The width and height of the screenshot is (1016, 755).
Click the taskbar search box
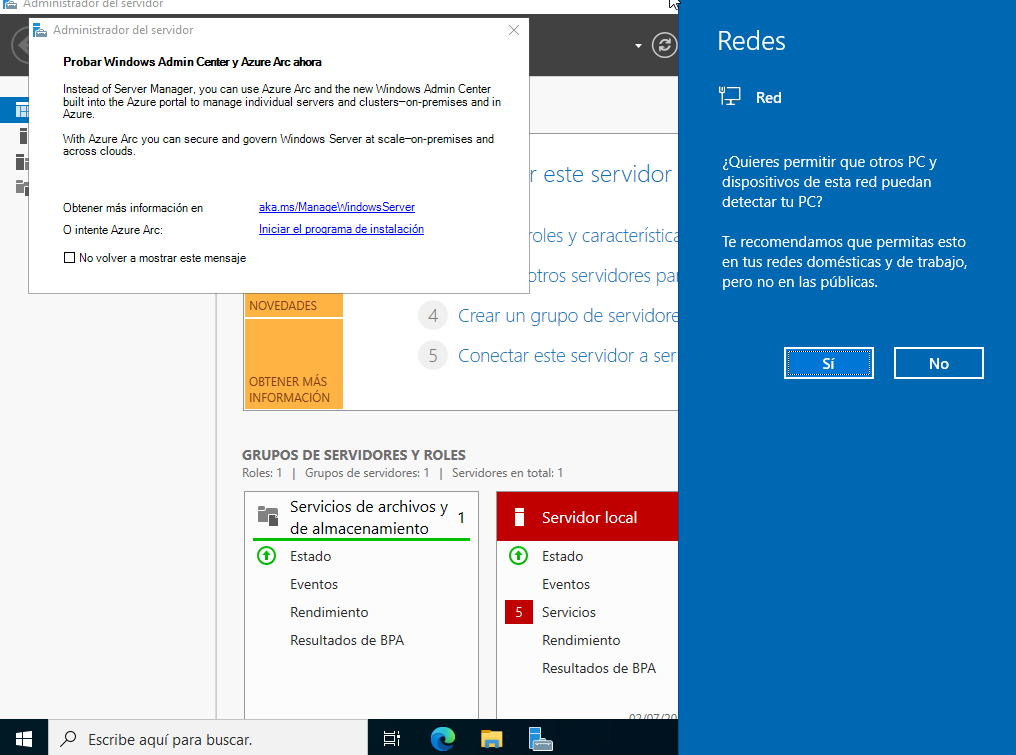[x=208, y=738]
